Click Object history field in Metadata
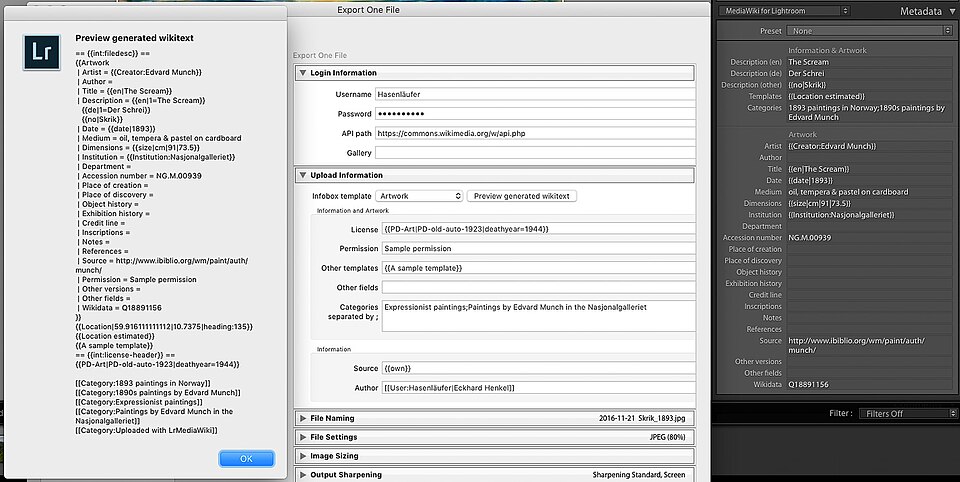 click(870, 272)
